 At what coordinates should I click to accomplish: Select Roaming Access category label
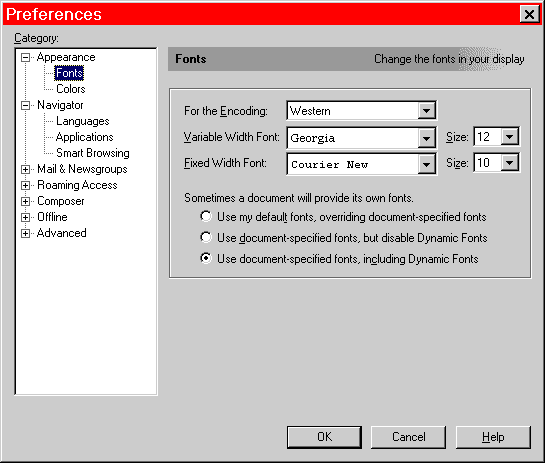(77, 185)
